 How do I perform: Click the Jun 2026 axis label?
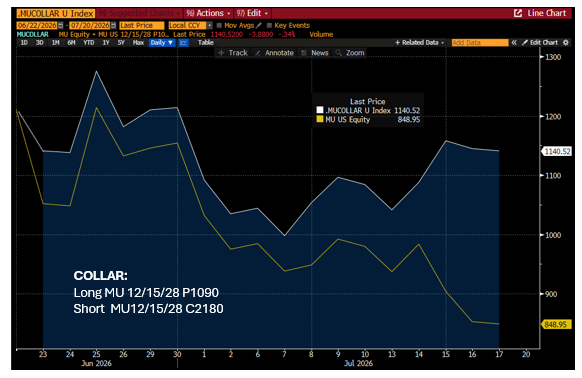pyautogui.click(x=96, y=363)
